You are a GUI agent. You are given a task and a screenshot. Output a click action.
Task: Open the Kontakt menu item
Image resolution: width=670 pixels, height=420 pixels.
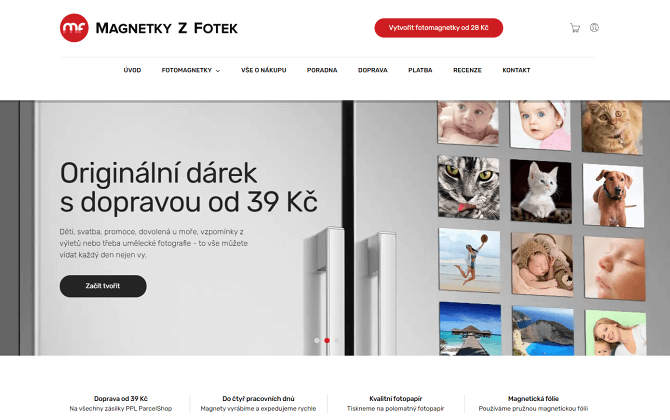(x=516, y=70)
